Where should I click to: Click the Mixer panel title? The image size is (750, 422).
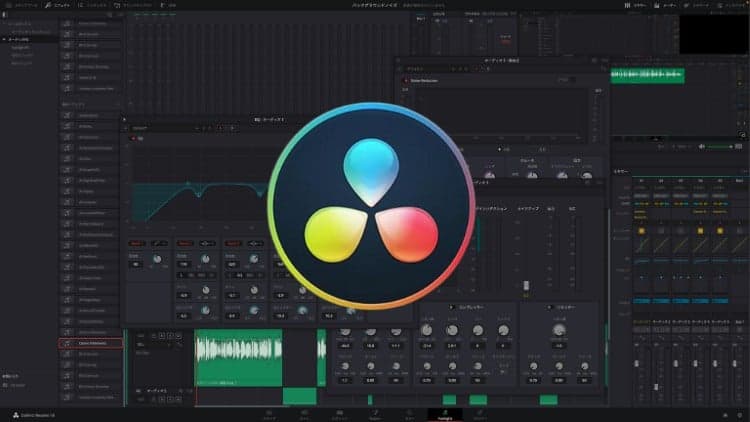coord(621,171)
